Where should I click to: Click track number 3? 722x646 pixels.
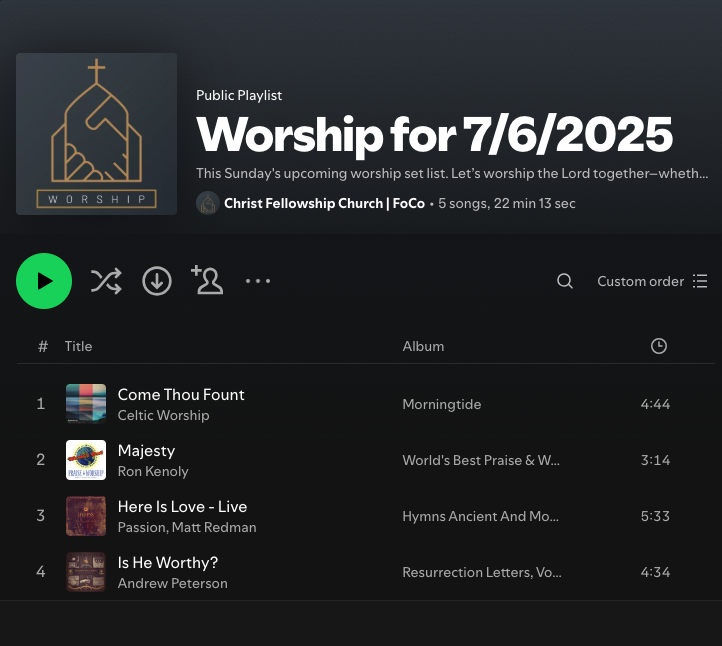pos(41,516)
